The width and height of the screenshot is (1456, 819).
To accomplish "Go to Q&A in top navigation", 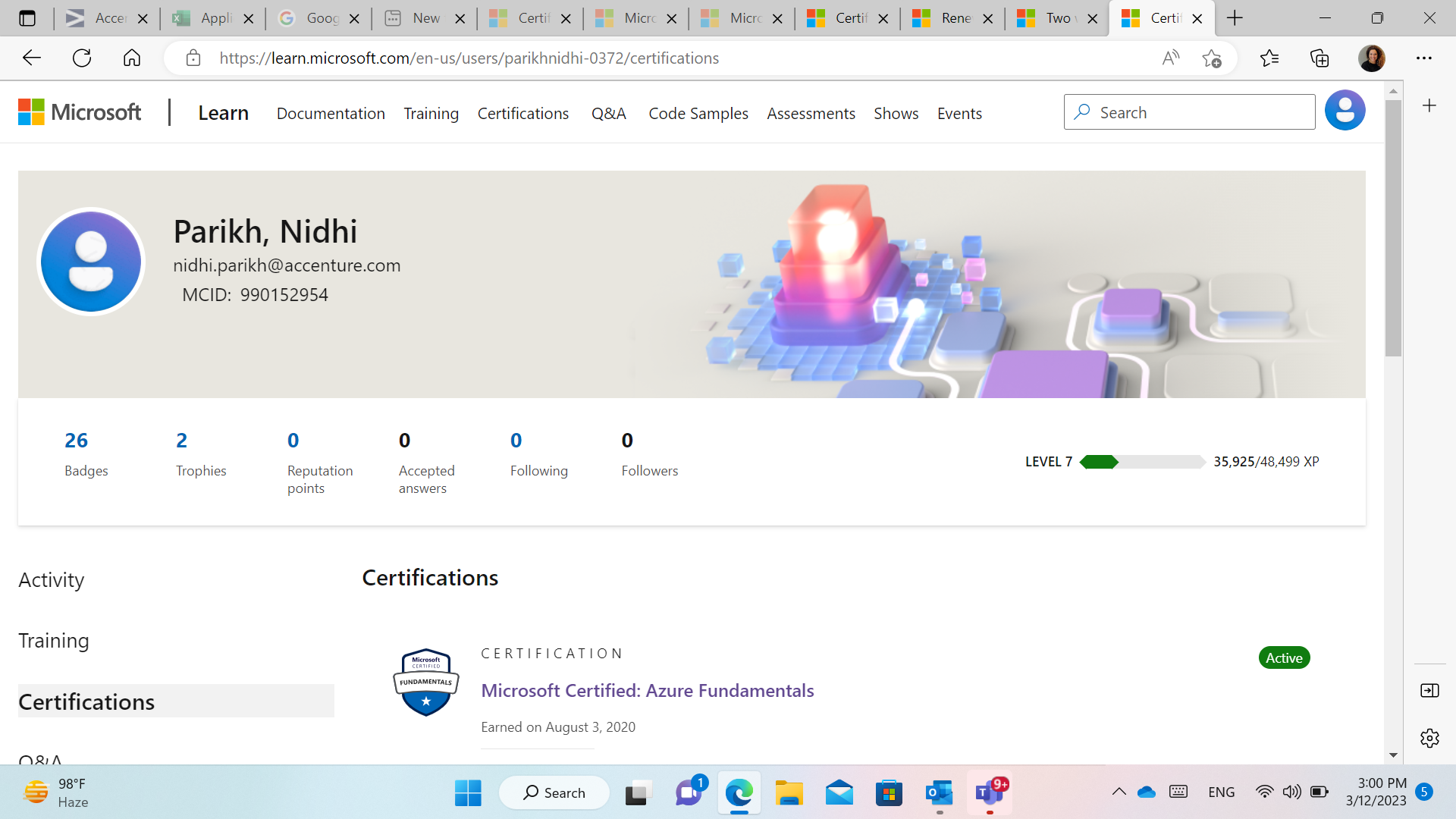I will coord(609,113).
